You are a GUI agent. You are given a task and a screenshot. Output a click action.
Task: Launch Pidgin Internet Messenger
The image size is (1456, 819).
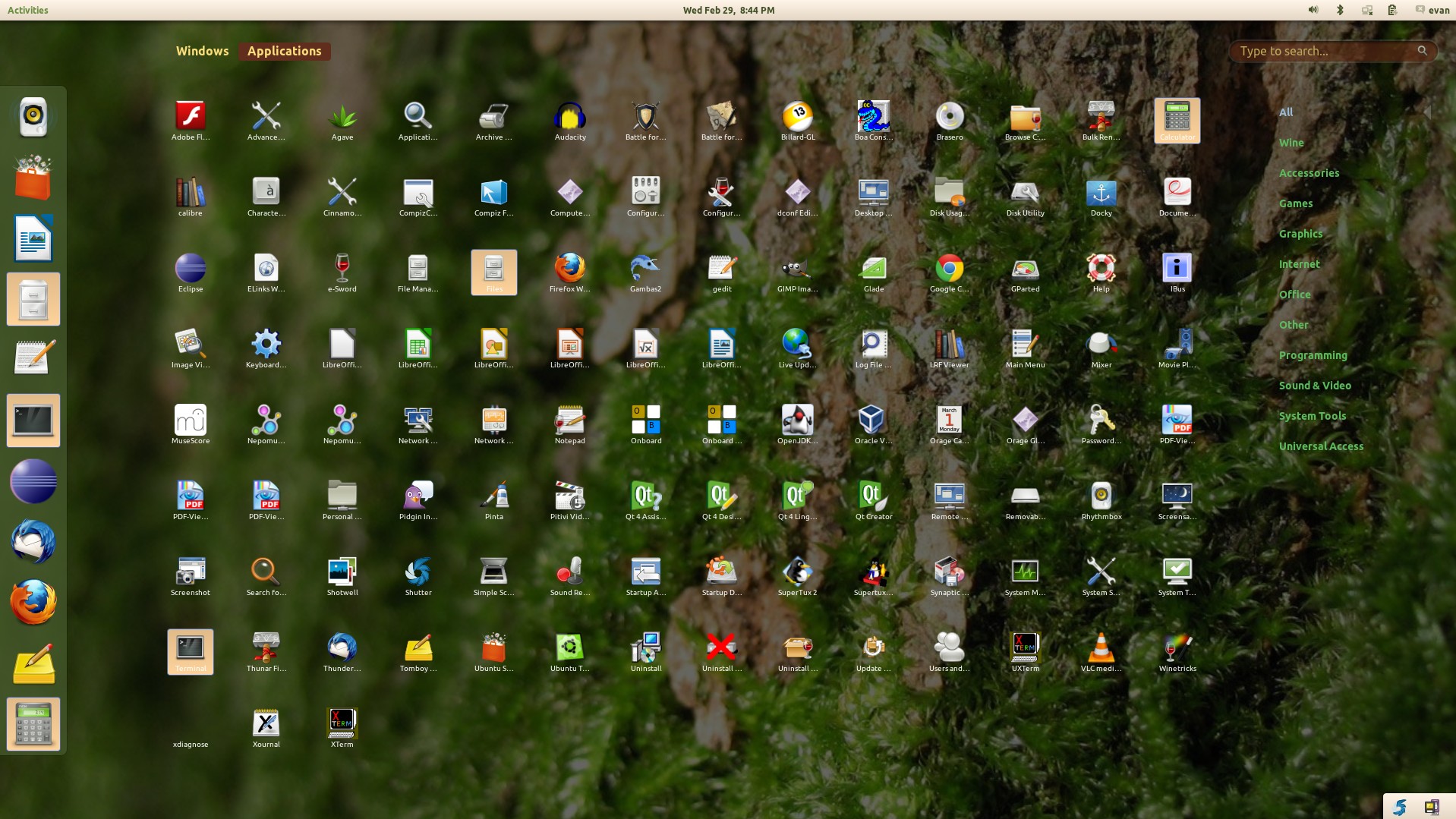coord(418,500)
